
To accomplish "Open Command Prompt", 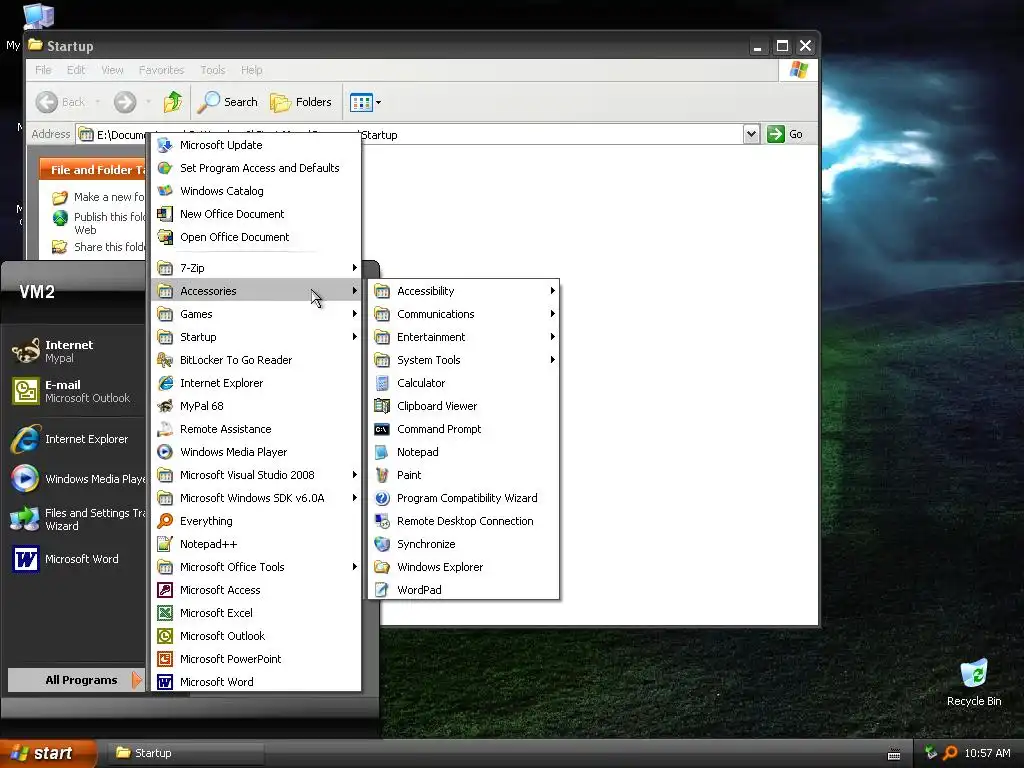I will (x=463, y=428).
